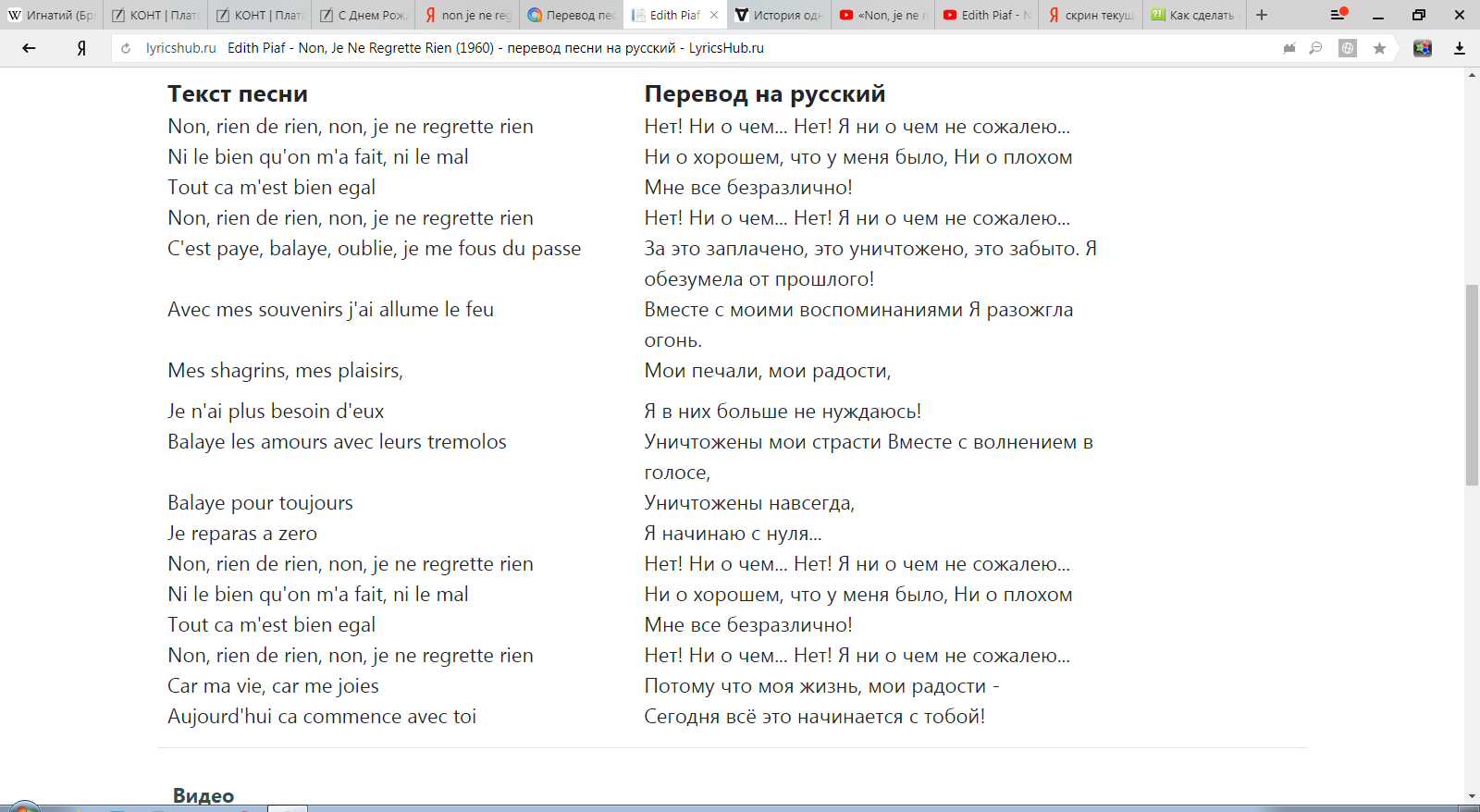Viewport: 1480px width, 812px height.
Task: Click the line 'Потому что моя жизнь, мои радости -'
Action: coord(821,686)
